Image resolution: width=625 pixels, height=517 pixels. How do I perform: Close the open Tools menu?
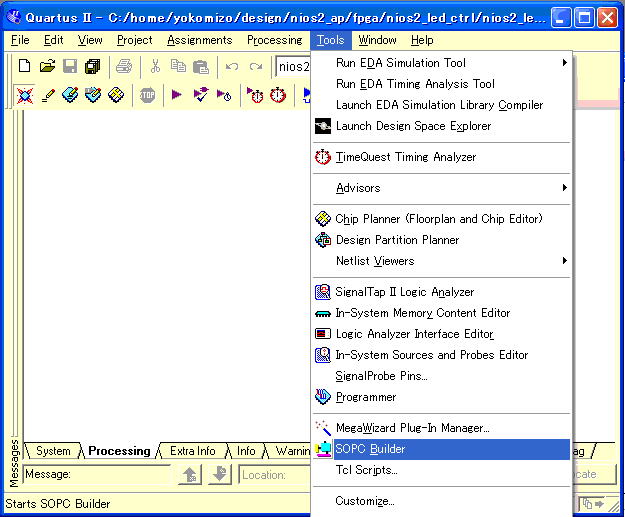coord(330,40)
